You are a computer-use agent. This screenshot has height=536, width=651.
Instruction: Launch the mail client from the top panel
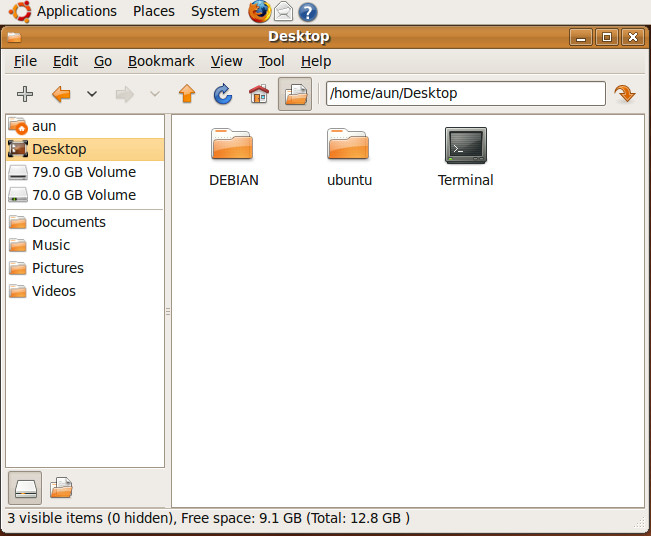click(x=284, y=12)
